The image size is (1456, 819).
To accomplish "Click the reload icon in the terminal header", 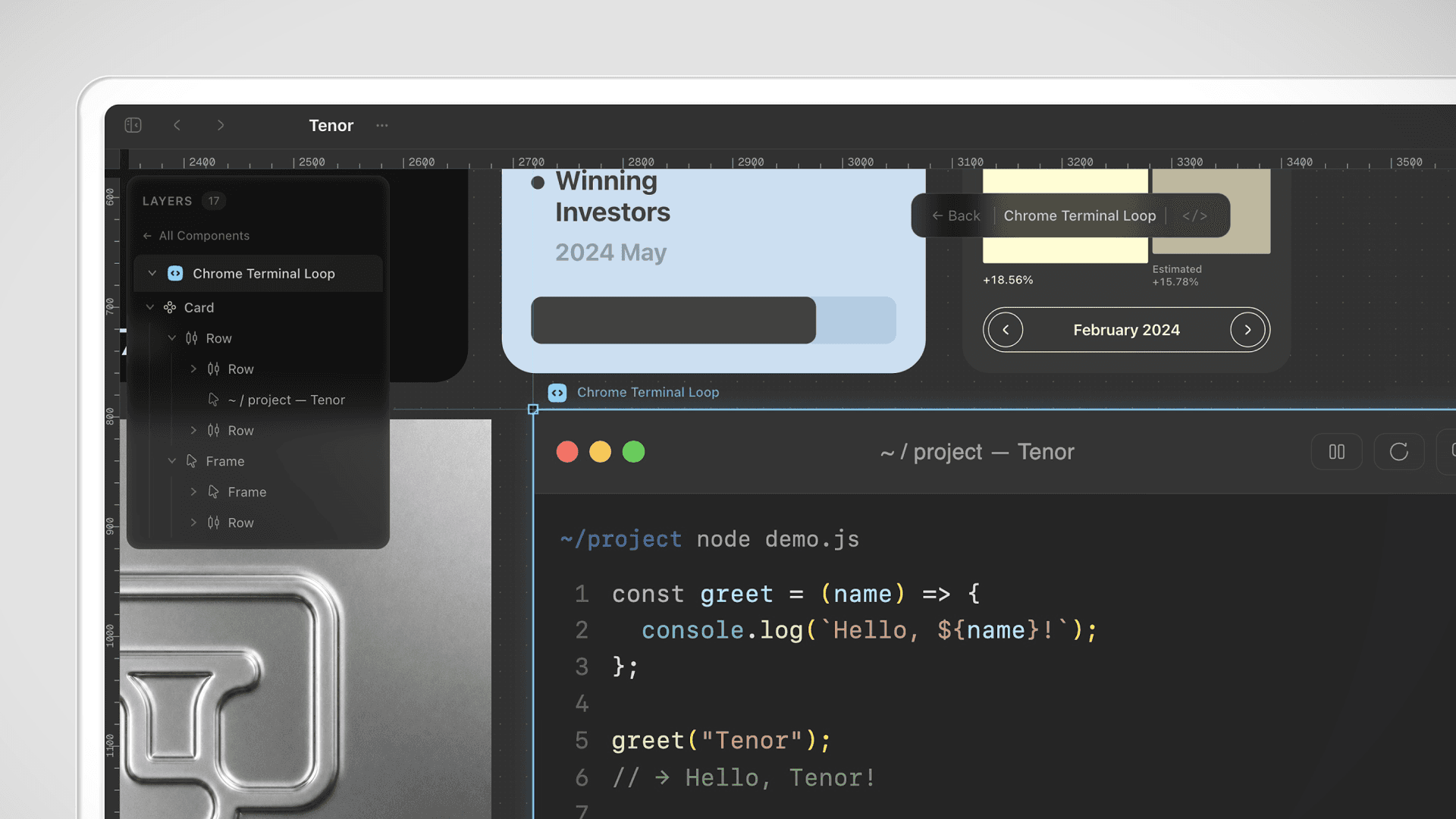I will click(x=1398, y=452).
